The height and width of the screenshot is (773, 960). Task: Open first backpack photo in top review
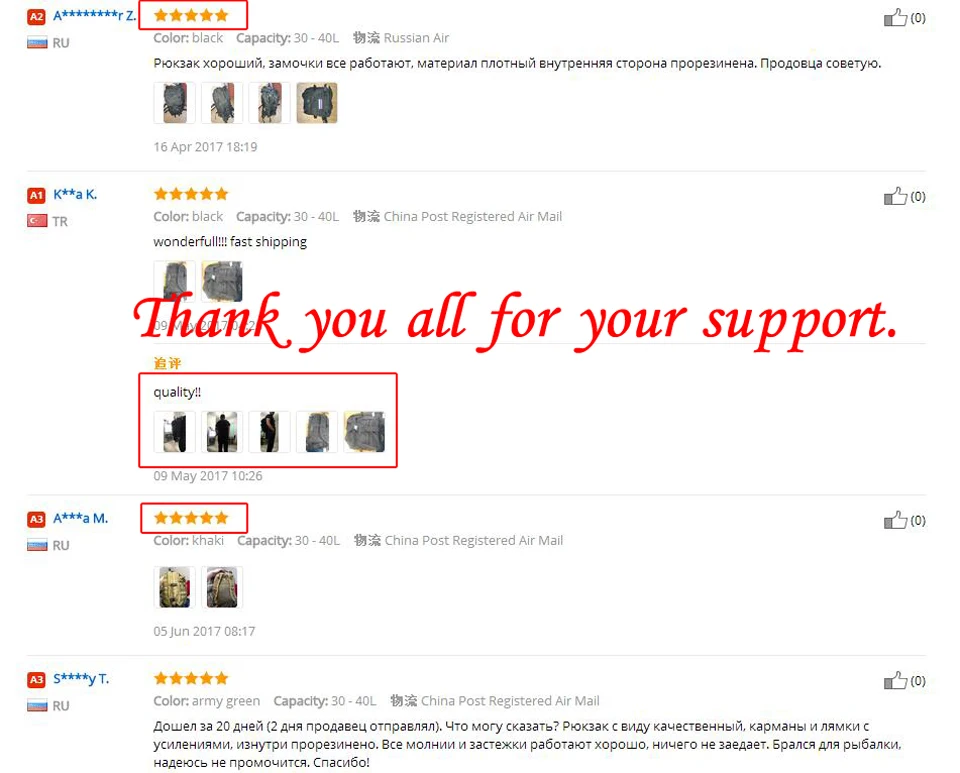pos(174,103)
